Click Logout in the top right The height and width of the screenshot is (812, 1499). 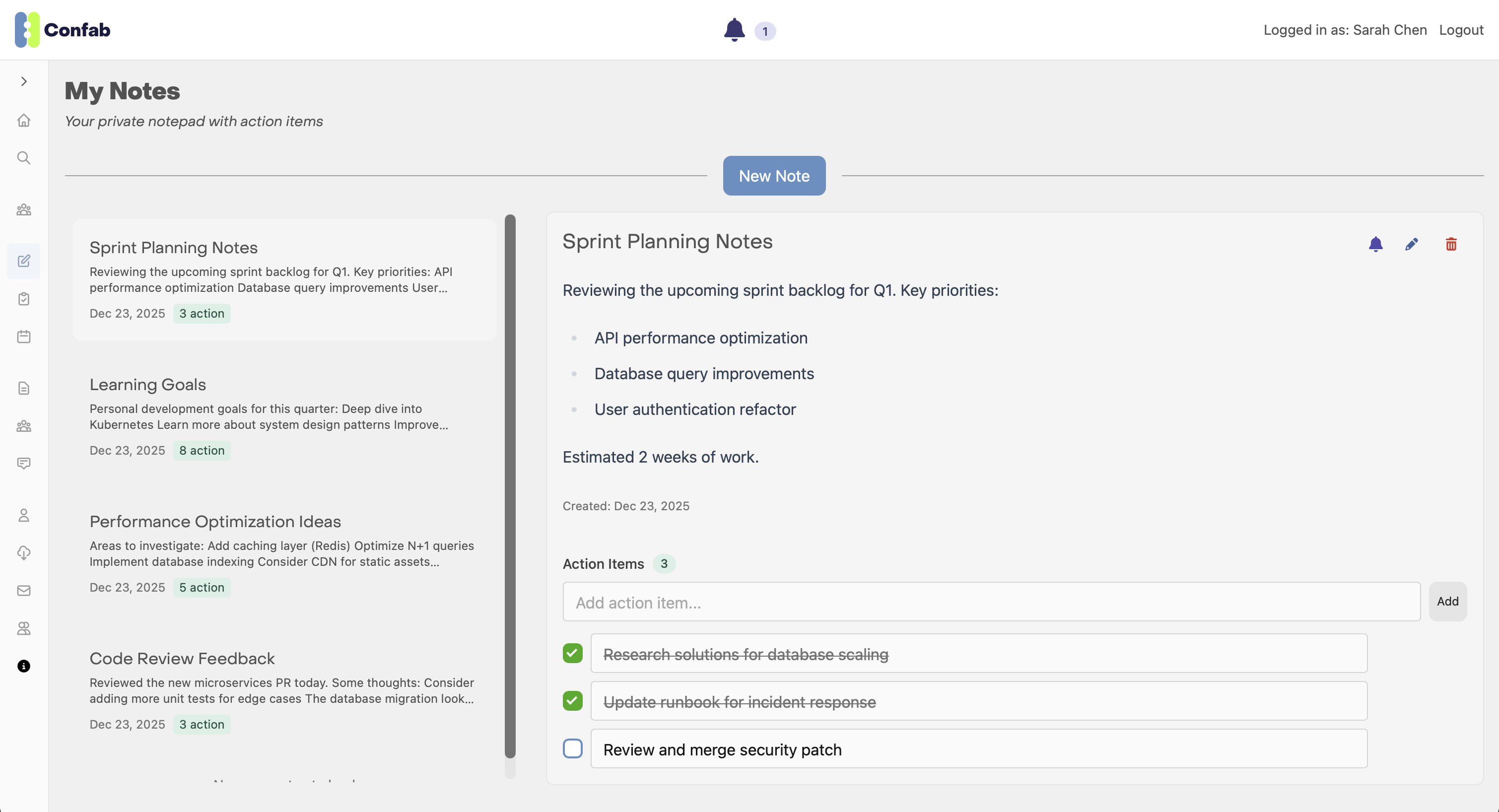pyautogui.click(x=1461, y=30)
